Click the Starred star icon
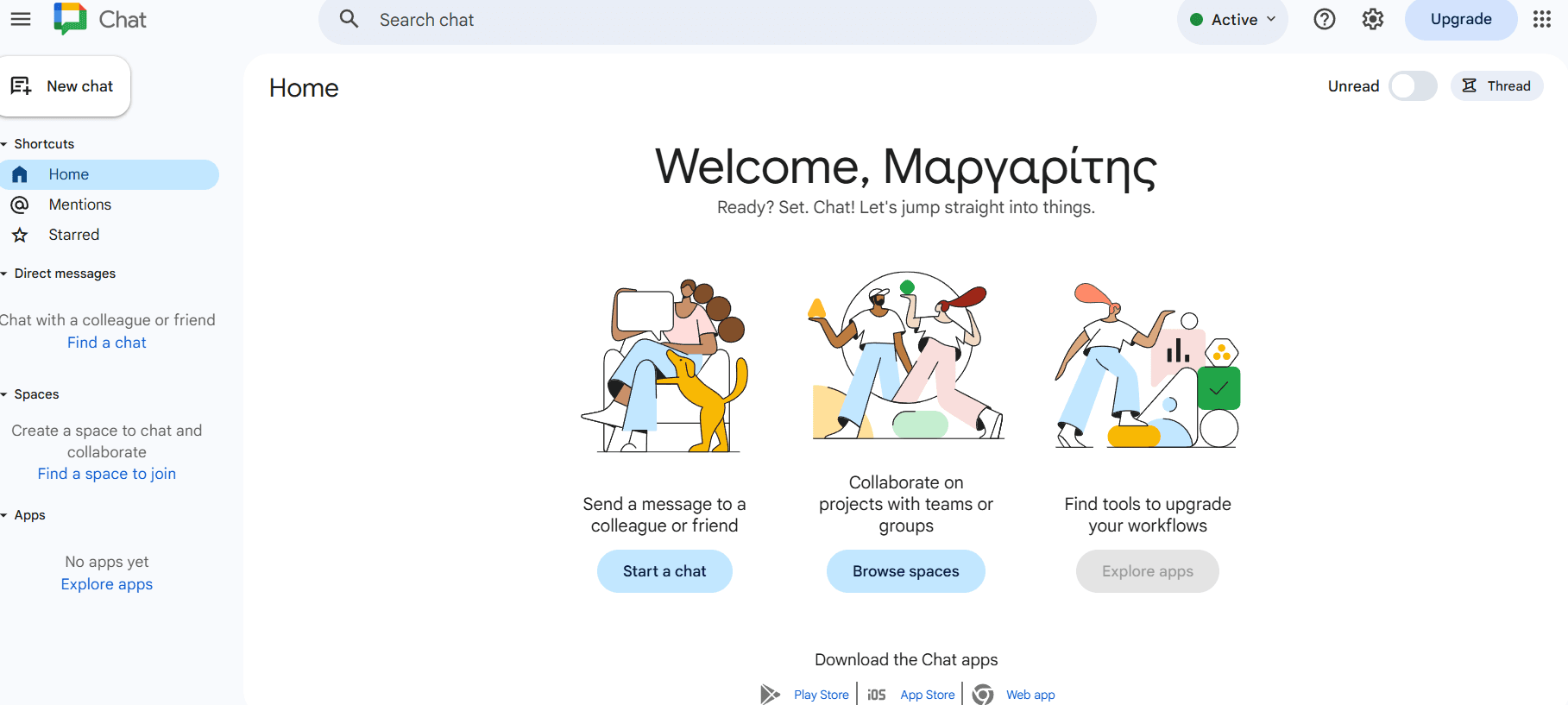Viewport: 1568px width, 705px height. [20, 235]
